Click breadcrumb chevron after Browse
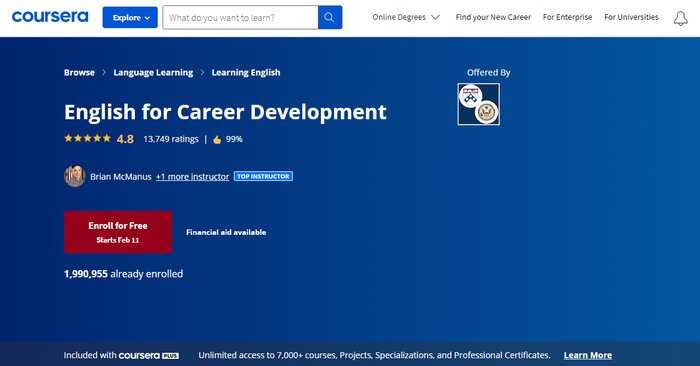The width and height of the screenshot is (700, 366). pos(104,72)
